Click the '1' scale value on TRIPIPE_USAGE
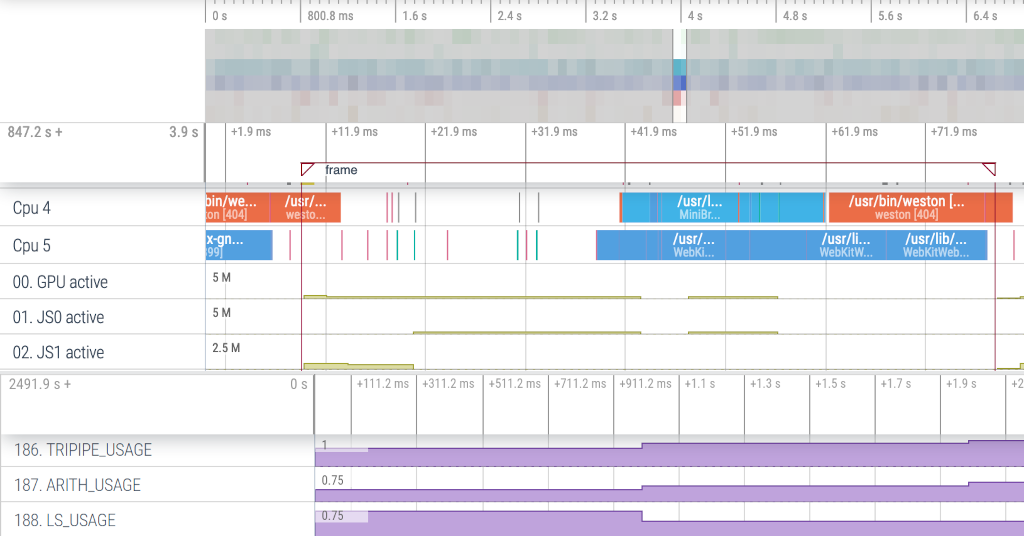 click(x=325, y=445)
